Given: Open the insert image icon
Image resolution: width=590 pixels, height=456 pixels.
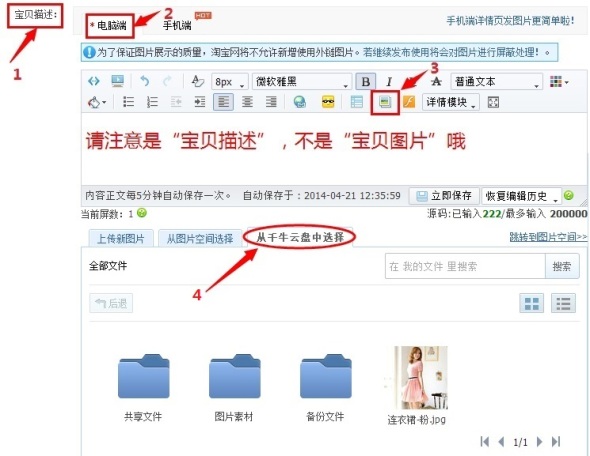Looking at the screenshot, I should (x=385, y=102).
